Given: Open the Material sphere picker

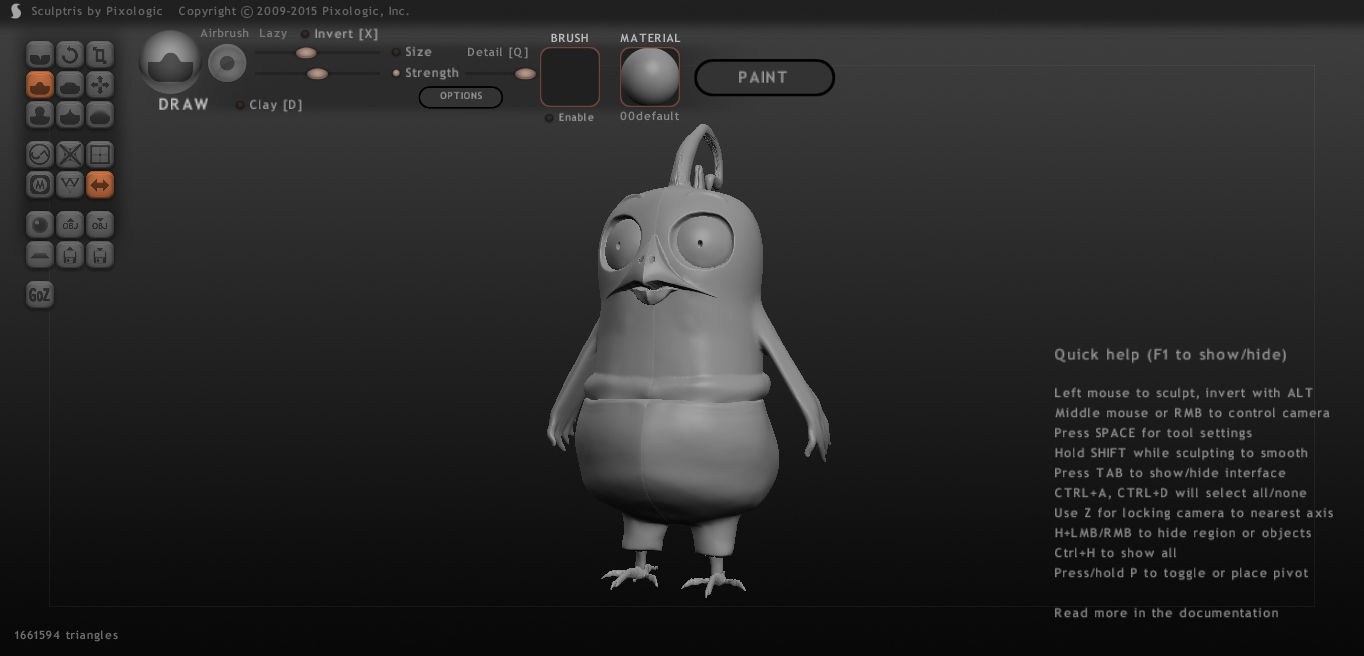Looking at the screenshot, I should tap(650, 77).
